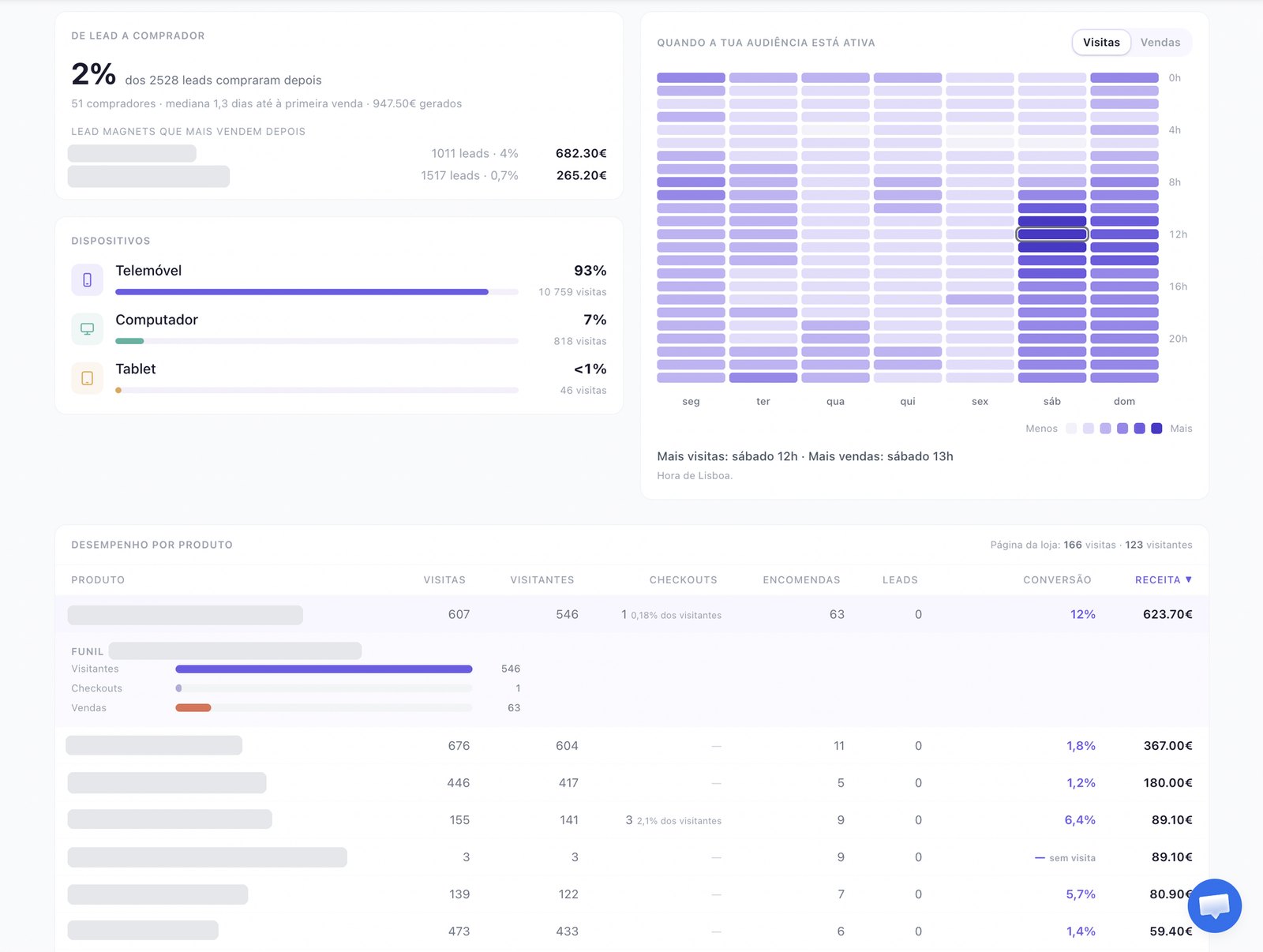Sort by the Checkouts column header

tap(684, 579)
